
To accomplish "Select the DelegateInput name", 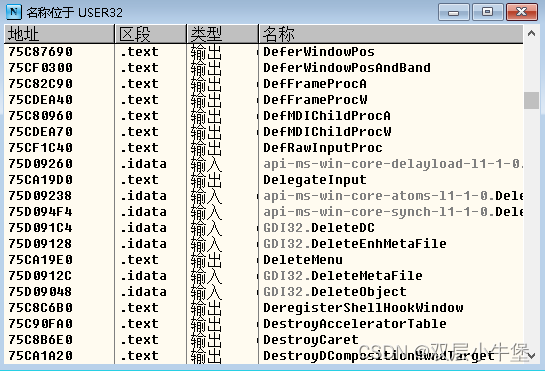I will point(315,180).
